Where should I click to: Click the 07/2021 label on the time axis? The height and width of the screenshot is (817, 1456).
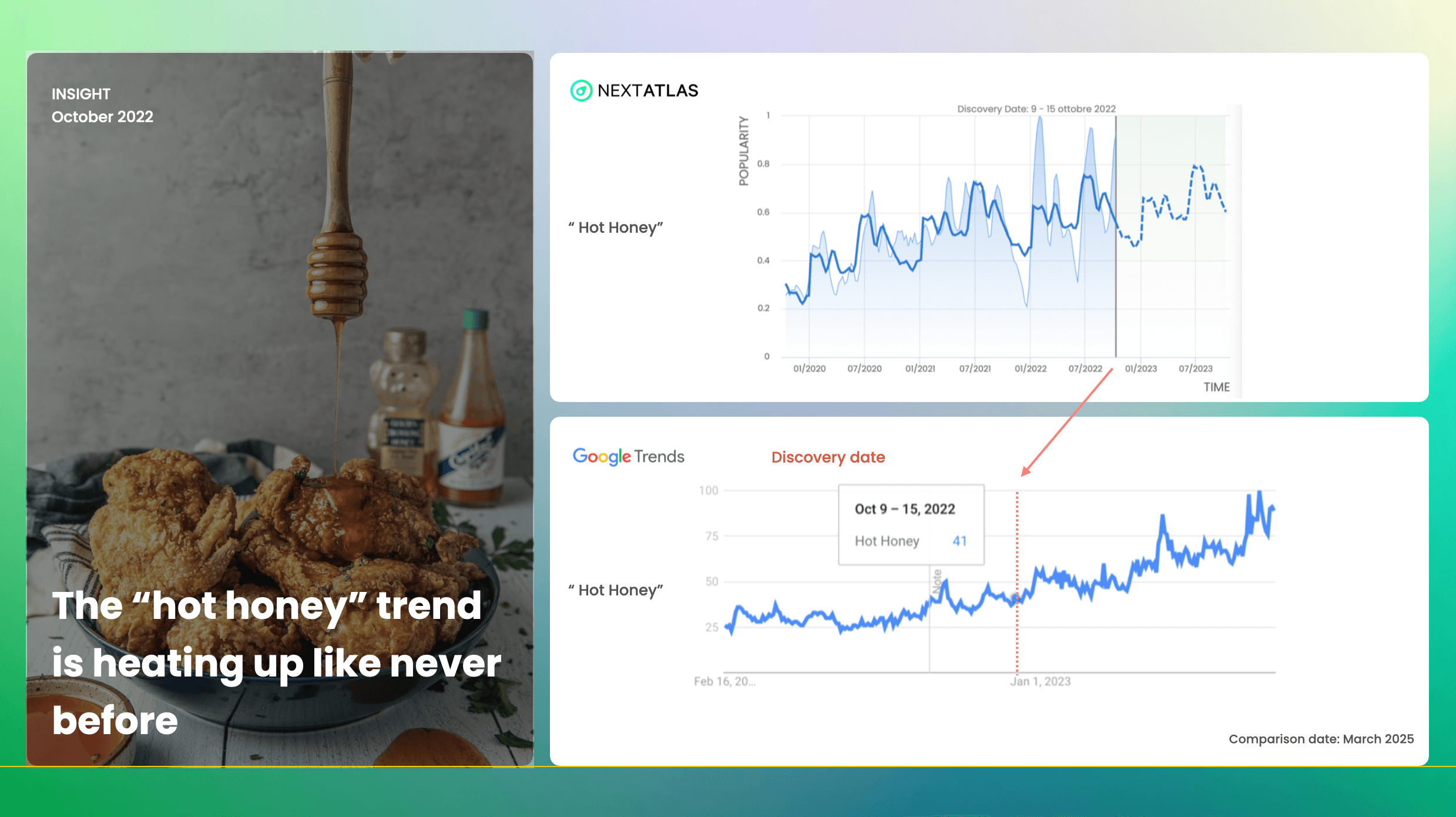pyautogui.click(x=975, y=369)
